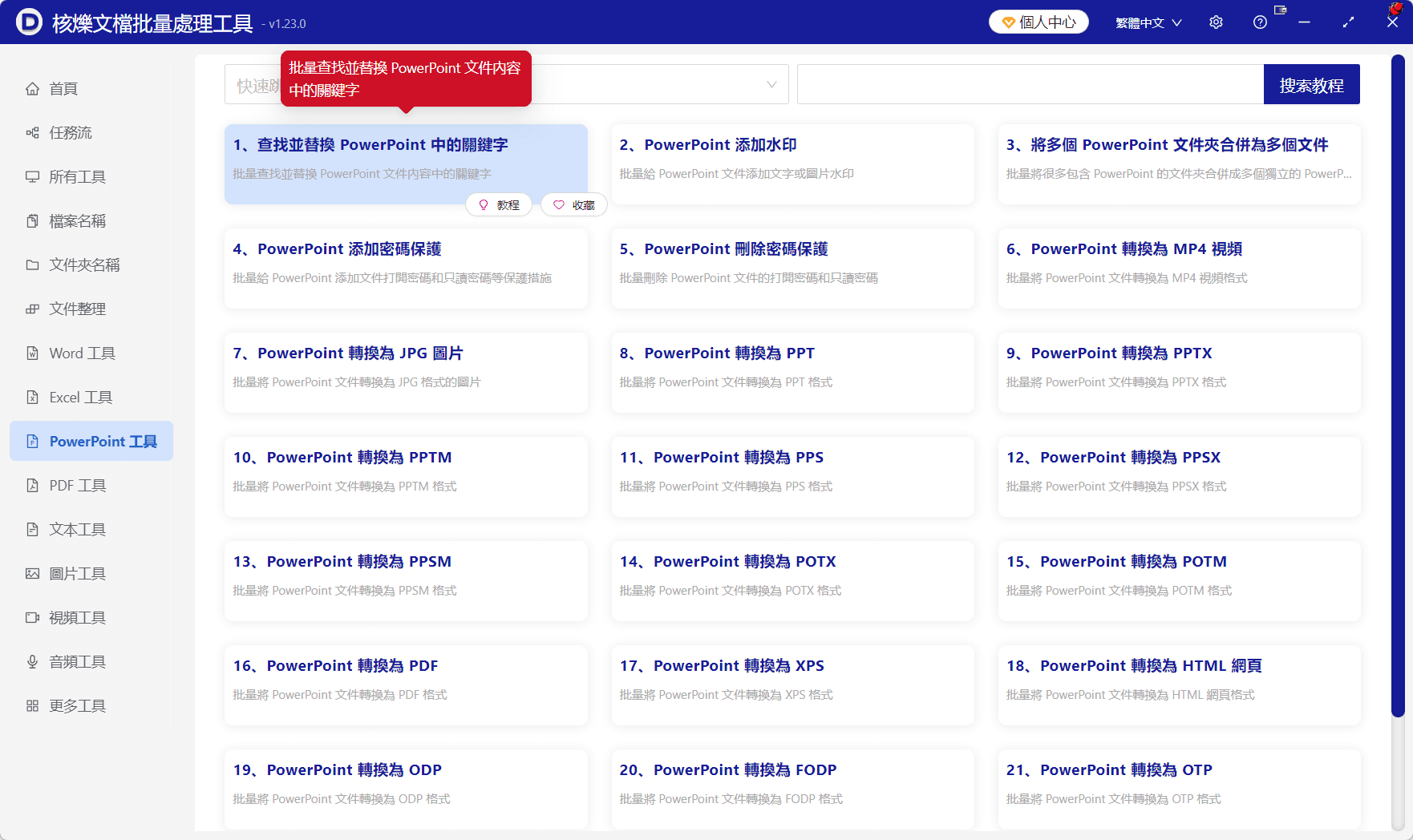Open PowerPoint 轉換為 PPTX card
The image size is (1413, 840).
click(1179, 373)
